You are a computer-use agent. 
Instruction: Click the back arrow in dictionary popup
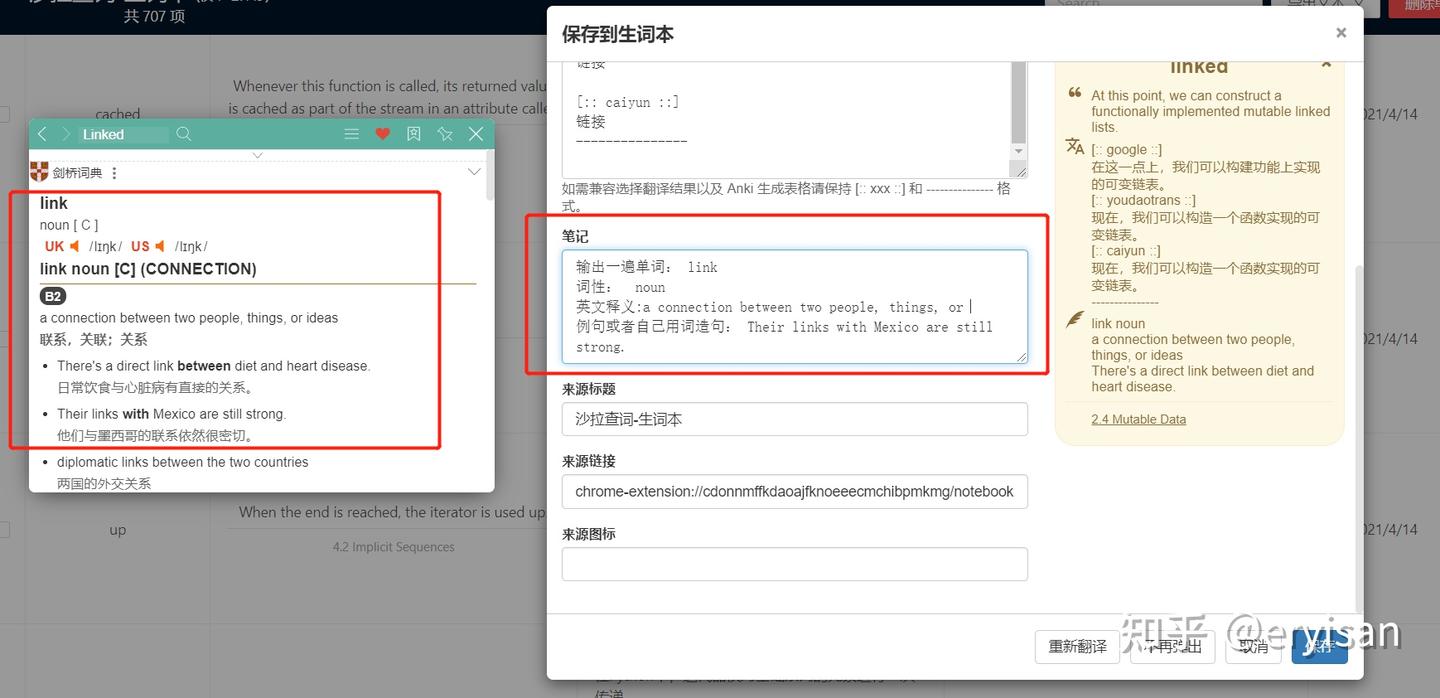[x=41, y=134]
